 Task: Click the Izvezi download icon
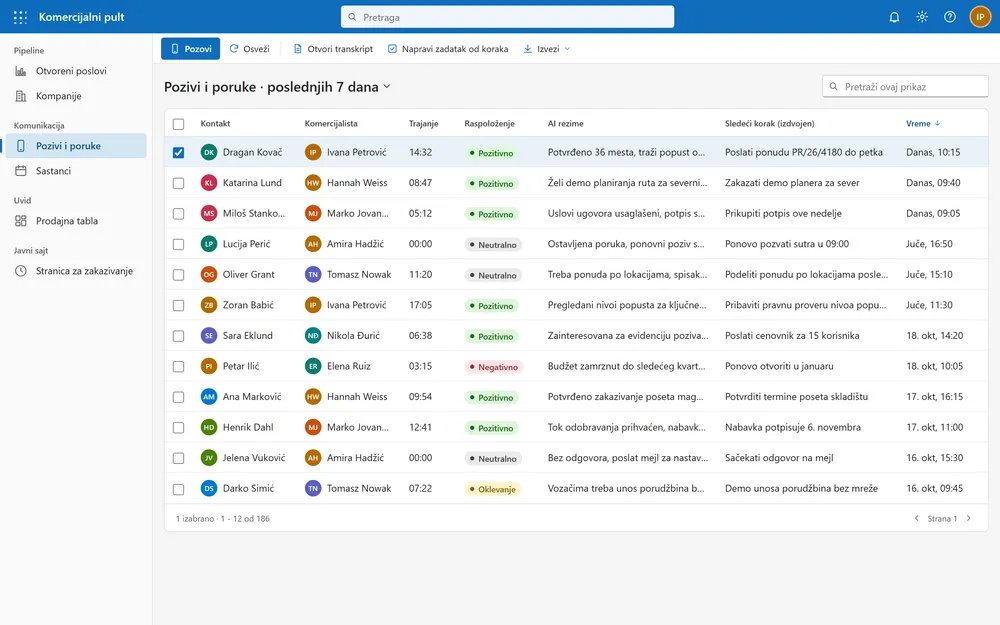tap(527, 48)
